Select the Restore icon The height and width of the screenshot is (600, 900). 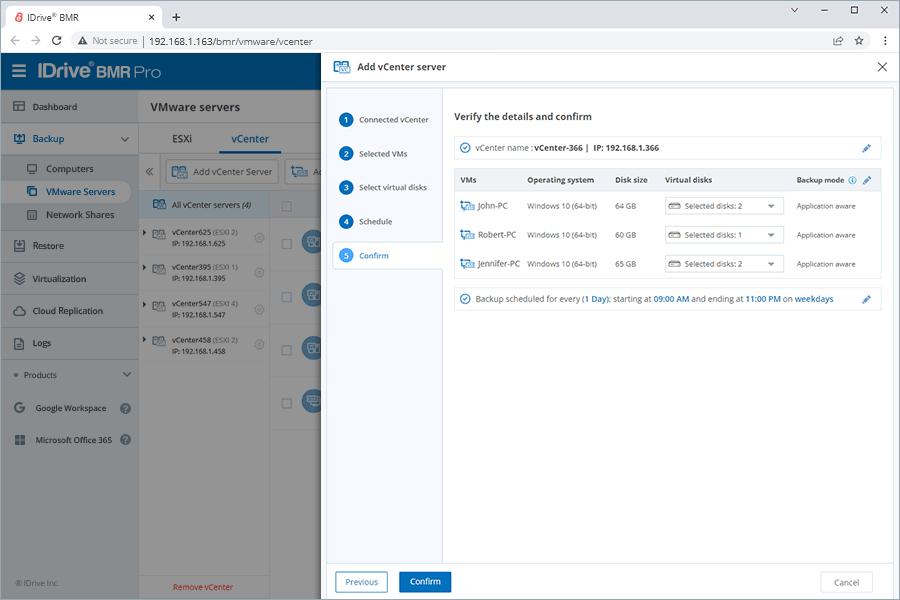[20, 246]
